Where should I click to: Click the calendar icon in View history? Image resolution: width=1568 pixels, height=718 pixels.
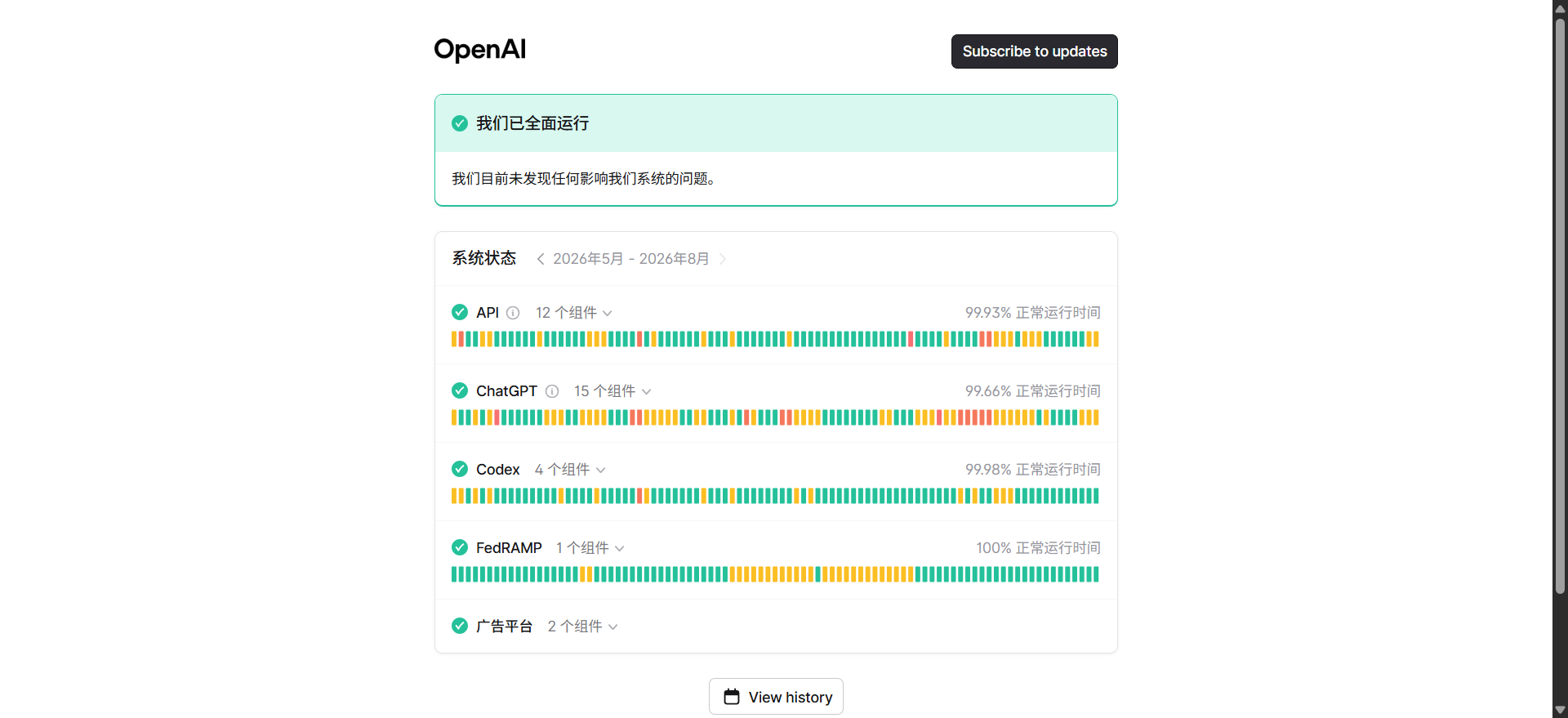click(x=732, y=697)
